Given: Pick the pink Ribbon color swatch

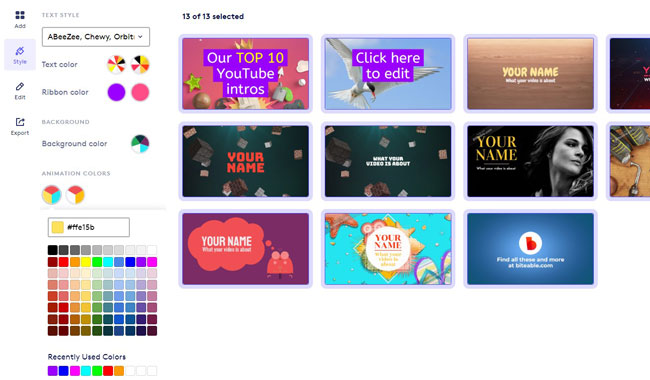Looking at the screenshot, I should click(140, 92).
